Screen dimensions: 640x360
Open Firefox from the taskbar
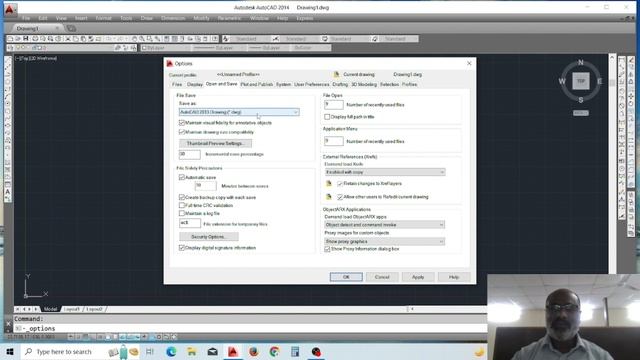pyautogui.click(x=253, y=351)
